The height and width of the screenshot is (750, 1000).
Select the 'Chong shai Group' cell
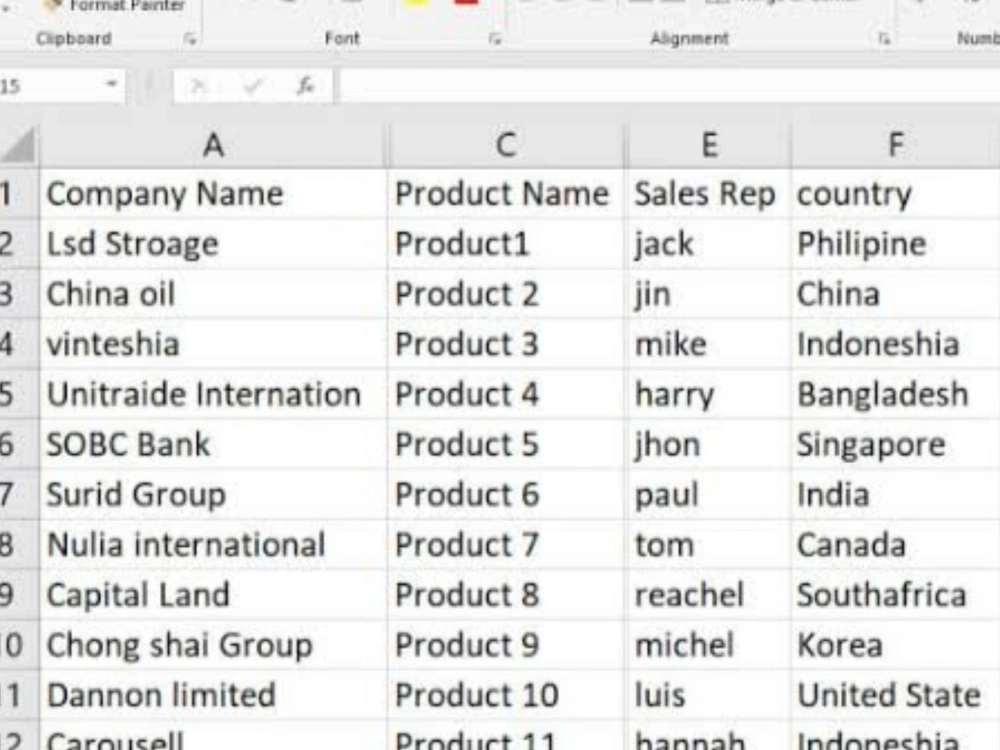pos(214,645)
